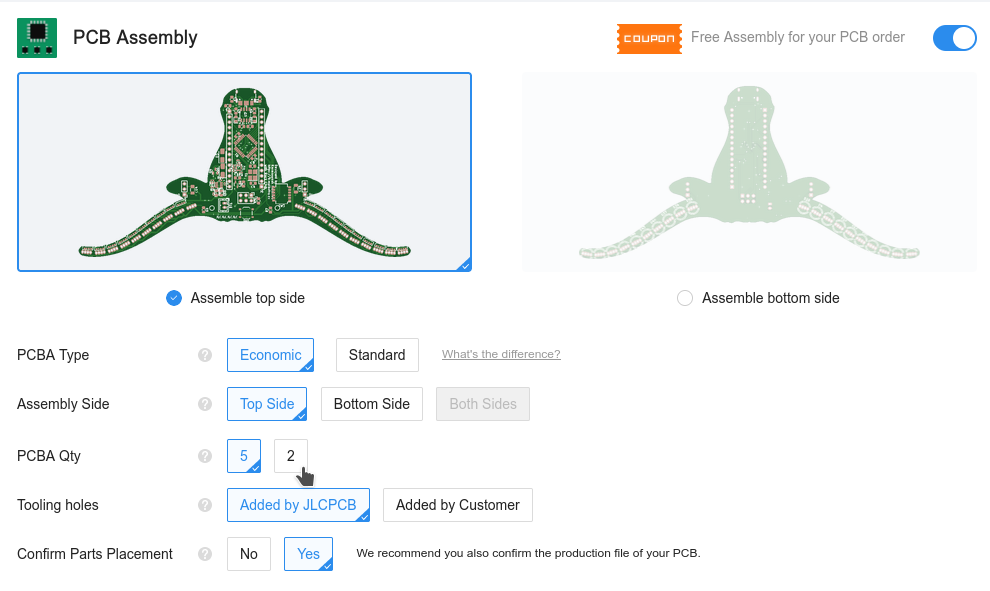Choose tooling holes Added by Customer
The image size is (990, 591).
pos(457,505)
